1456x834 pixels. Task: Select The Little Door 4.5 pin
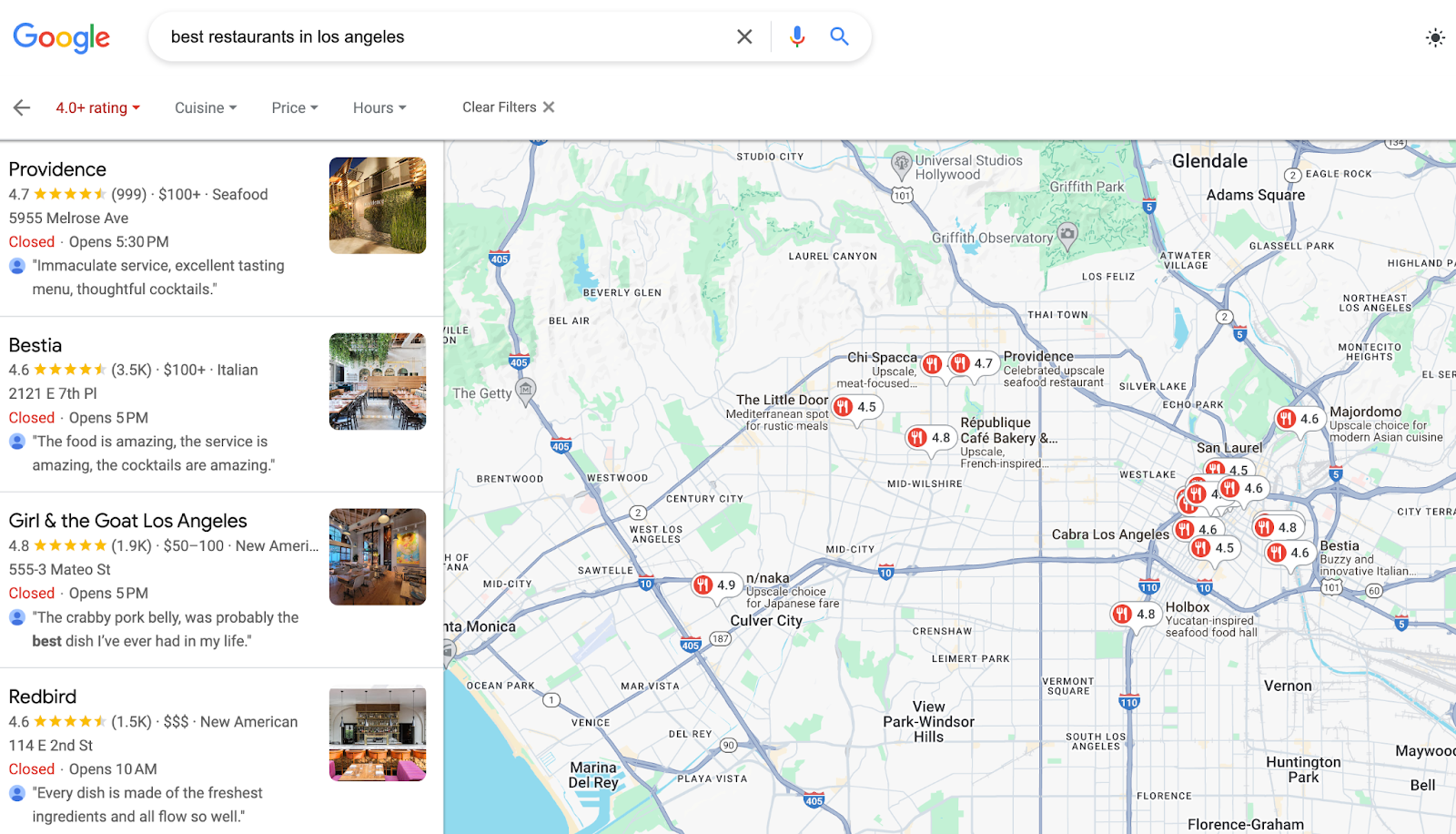855,407
